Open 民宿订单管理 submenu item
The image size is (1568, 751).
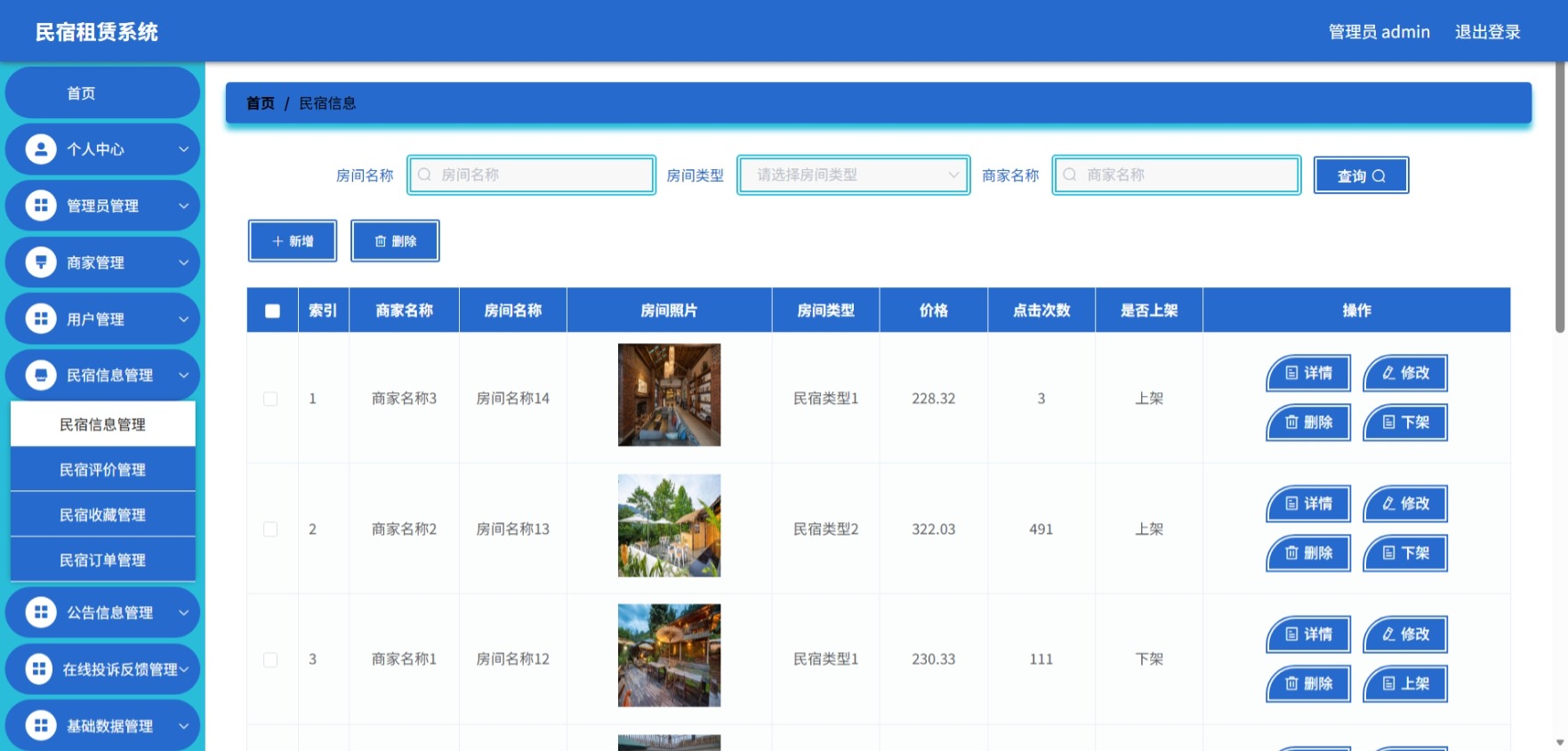click(x=102, y=560)
